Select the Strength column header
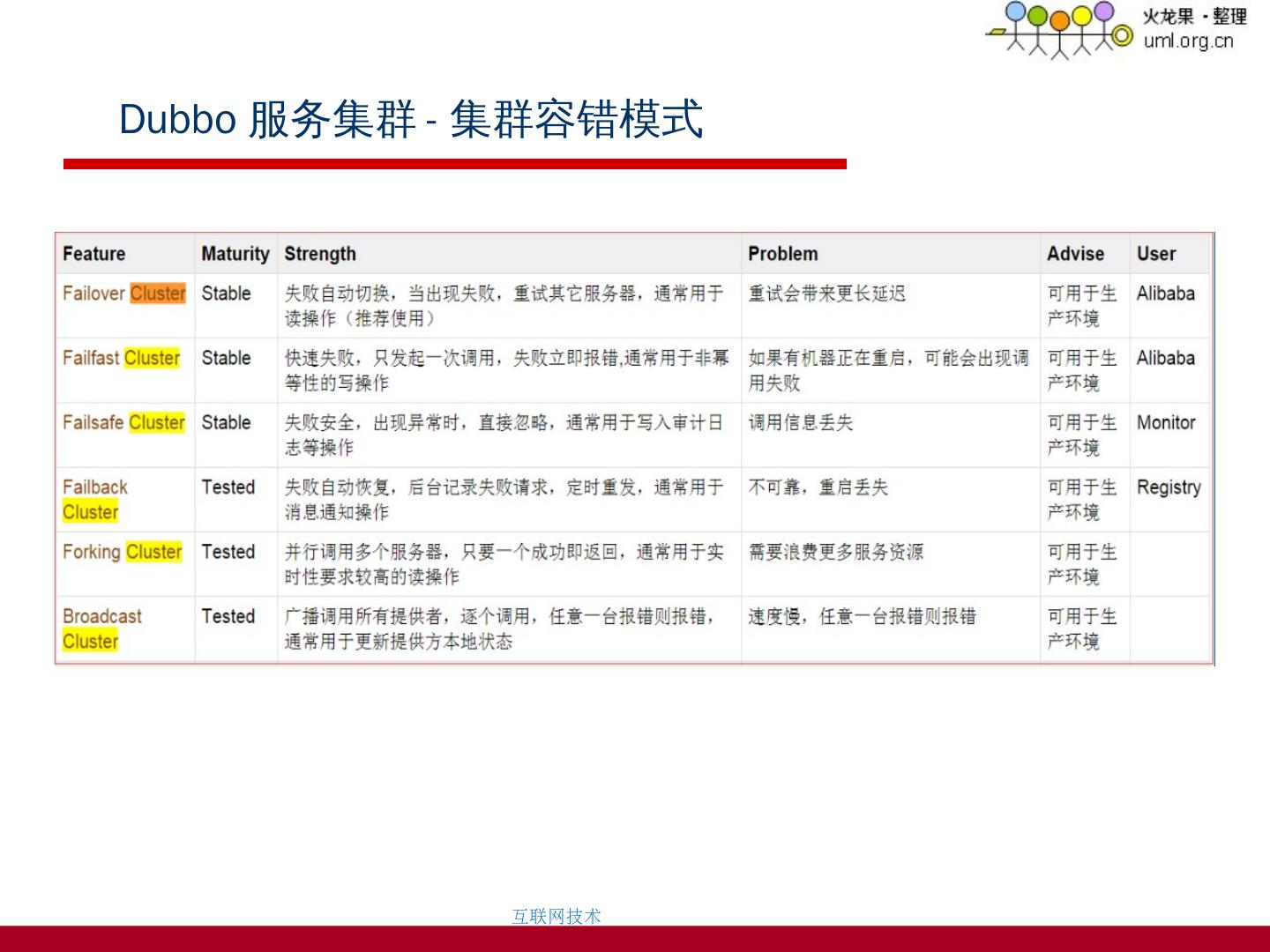This screenshot has width=1270, height=952. [x=320, y=254]
